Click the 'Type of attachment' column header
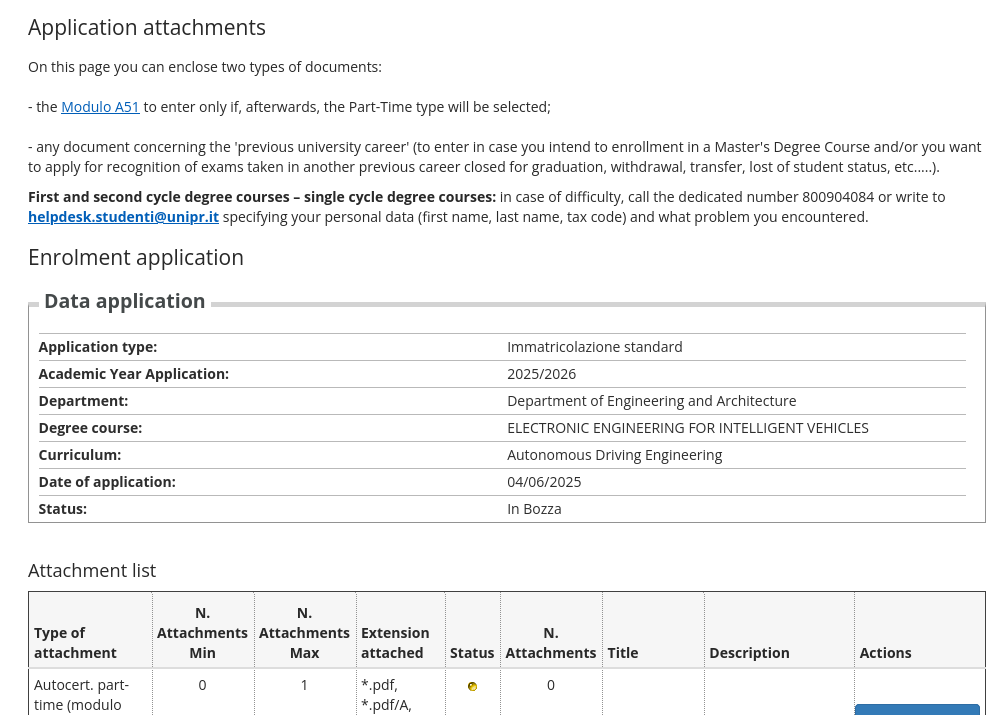Viewport: 1001px width, 715px height. (x=75, y=643)
